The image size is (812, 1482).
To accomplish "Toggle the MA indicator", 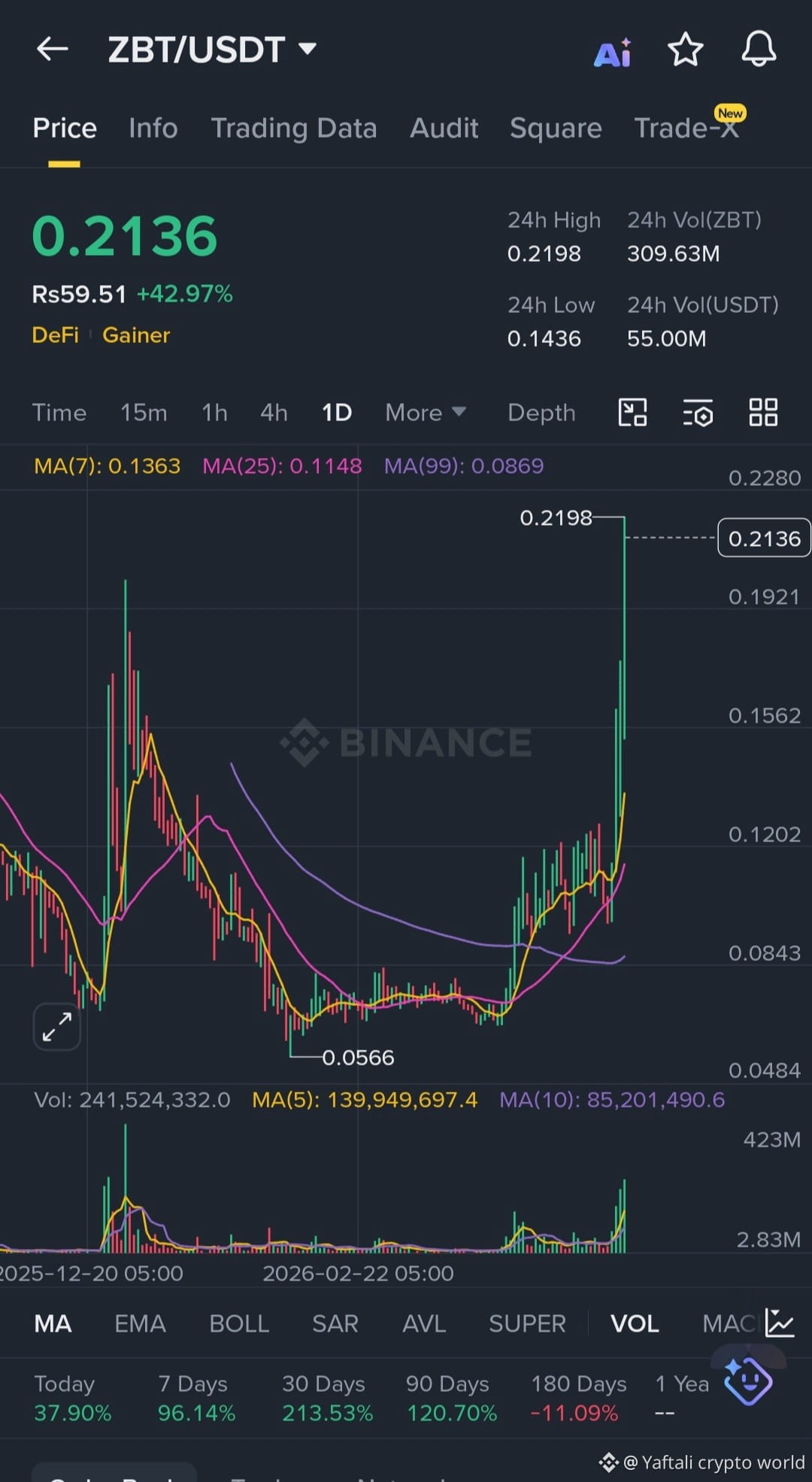I will tap(53, 1323).
